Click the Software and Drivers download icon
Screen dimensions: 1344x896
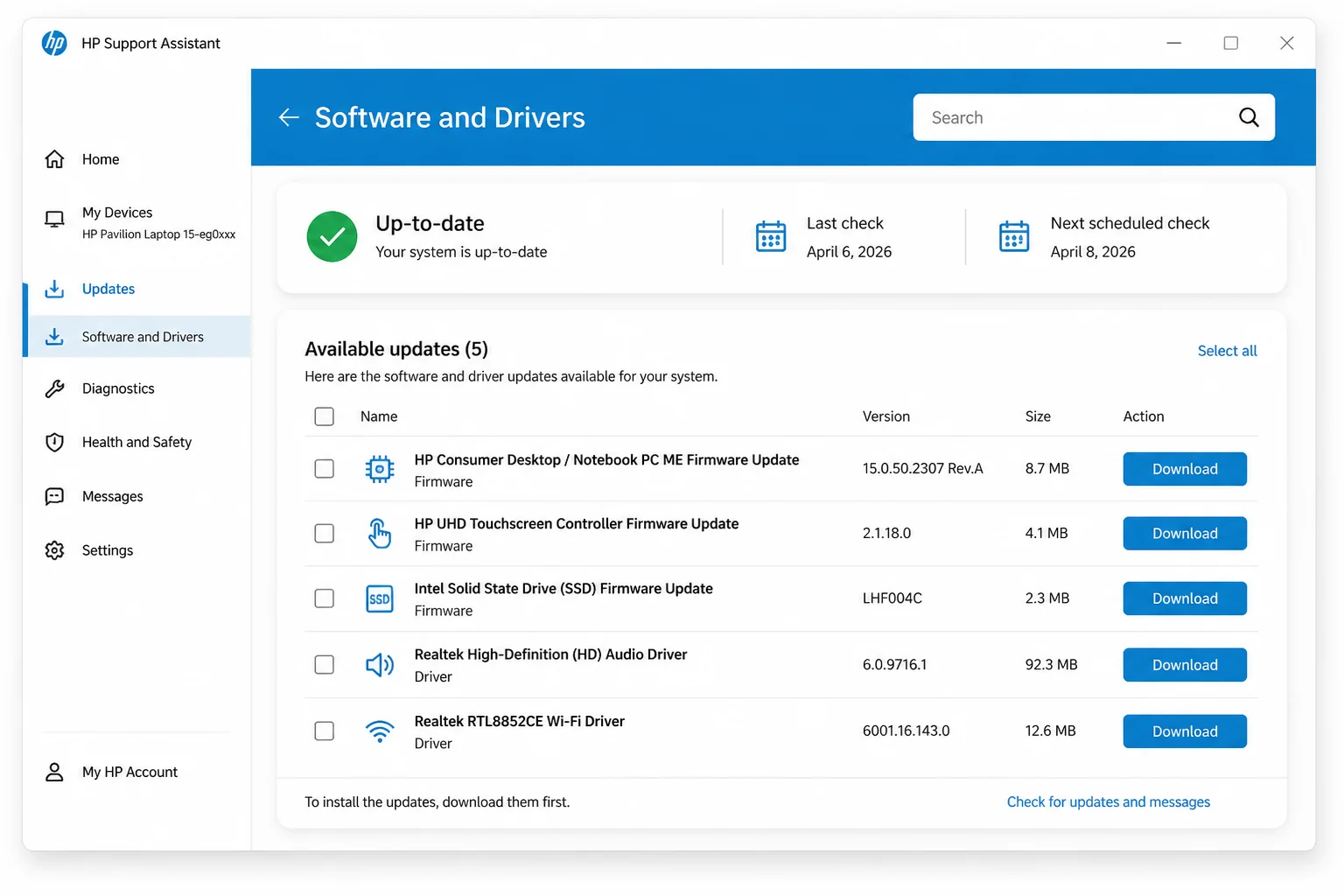pyautogui.click(x=54, y=337)
